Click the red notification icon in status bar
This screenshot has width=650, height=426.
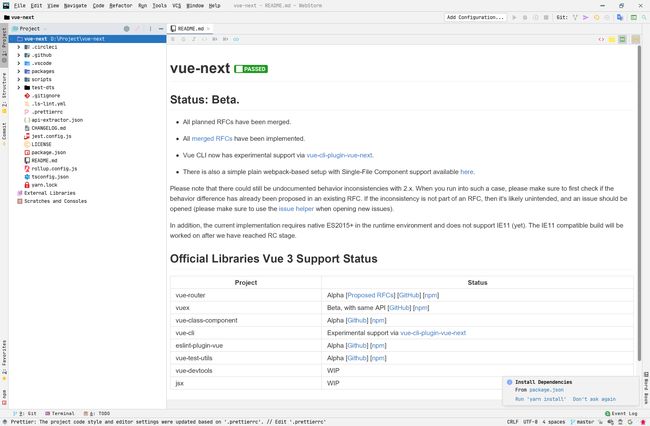pyautogui.click(x=643, y=422)
